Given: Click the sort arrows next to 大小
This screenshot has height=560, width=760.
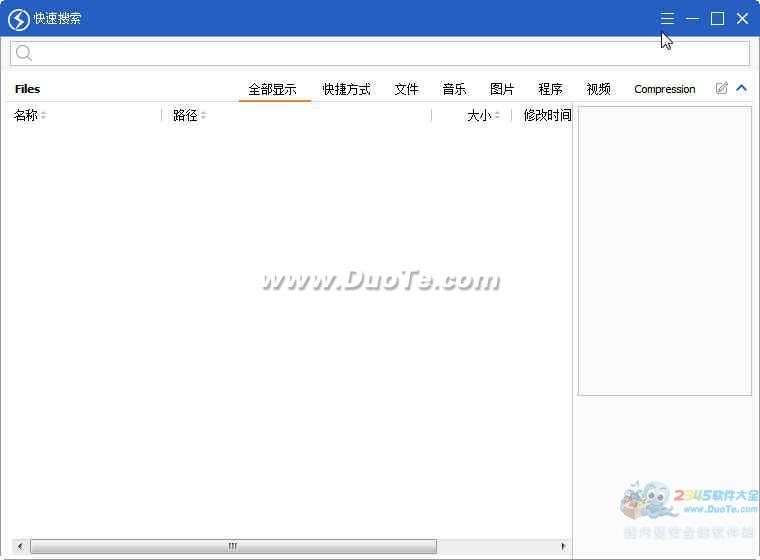Looking at the screenshot, I should [x=497, y=115].
